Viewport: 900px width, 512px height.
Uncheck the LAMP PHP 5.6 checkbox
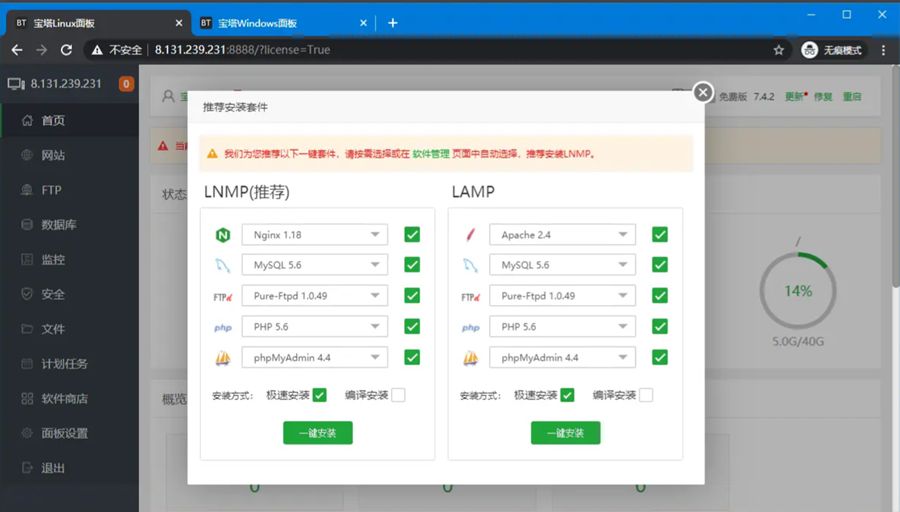(x=659, y=326)
